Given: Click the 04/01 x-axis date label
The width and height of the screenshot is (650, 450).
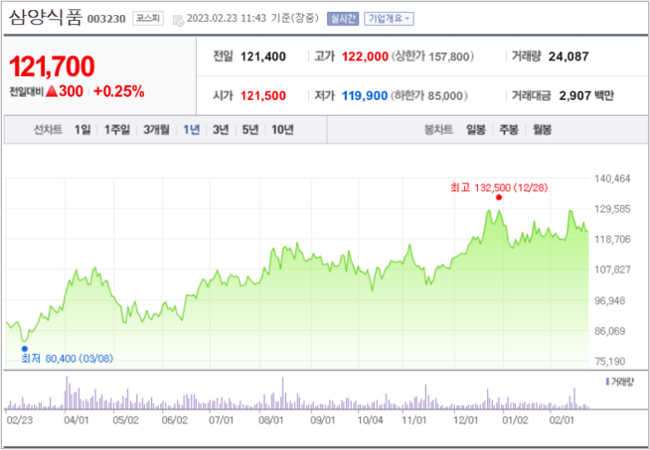Looking at the screenshot, I should point(77,420).
